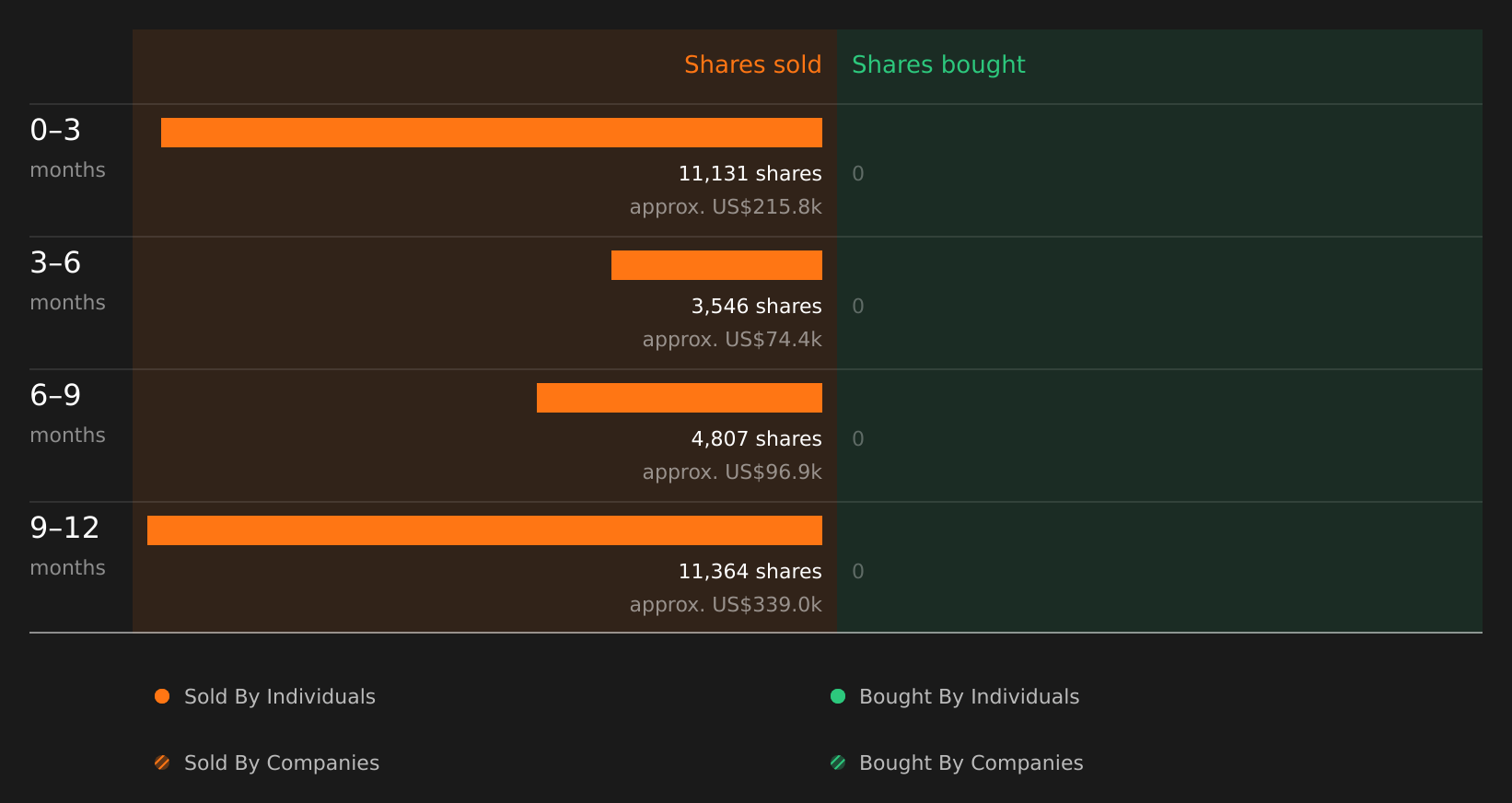The image size is (1512, 803).
Task: Click the 9–12 months row label
Action: coord(67,546)
